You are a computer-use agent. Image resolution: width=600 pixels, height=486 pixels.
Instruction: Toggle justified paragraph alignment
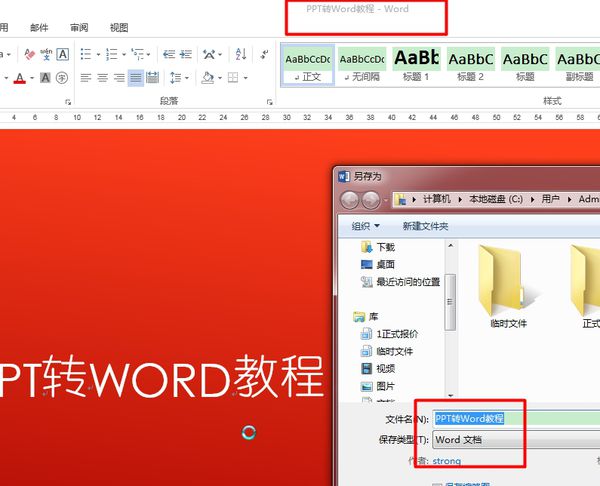[136, 78]
